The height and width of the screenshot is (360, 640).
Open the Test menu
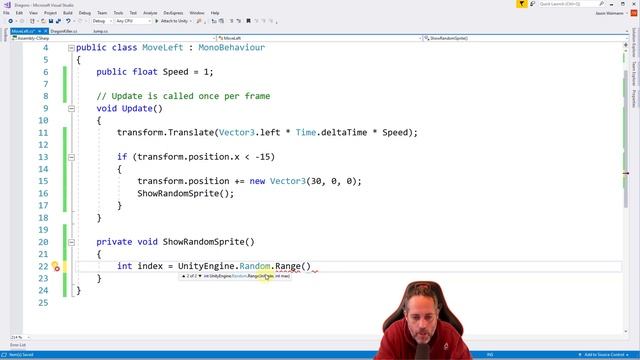[x=133, y=13]
